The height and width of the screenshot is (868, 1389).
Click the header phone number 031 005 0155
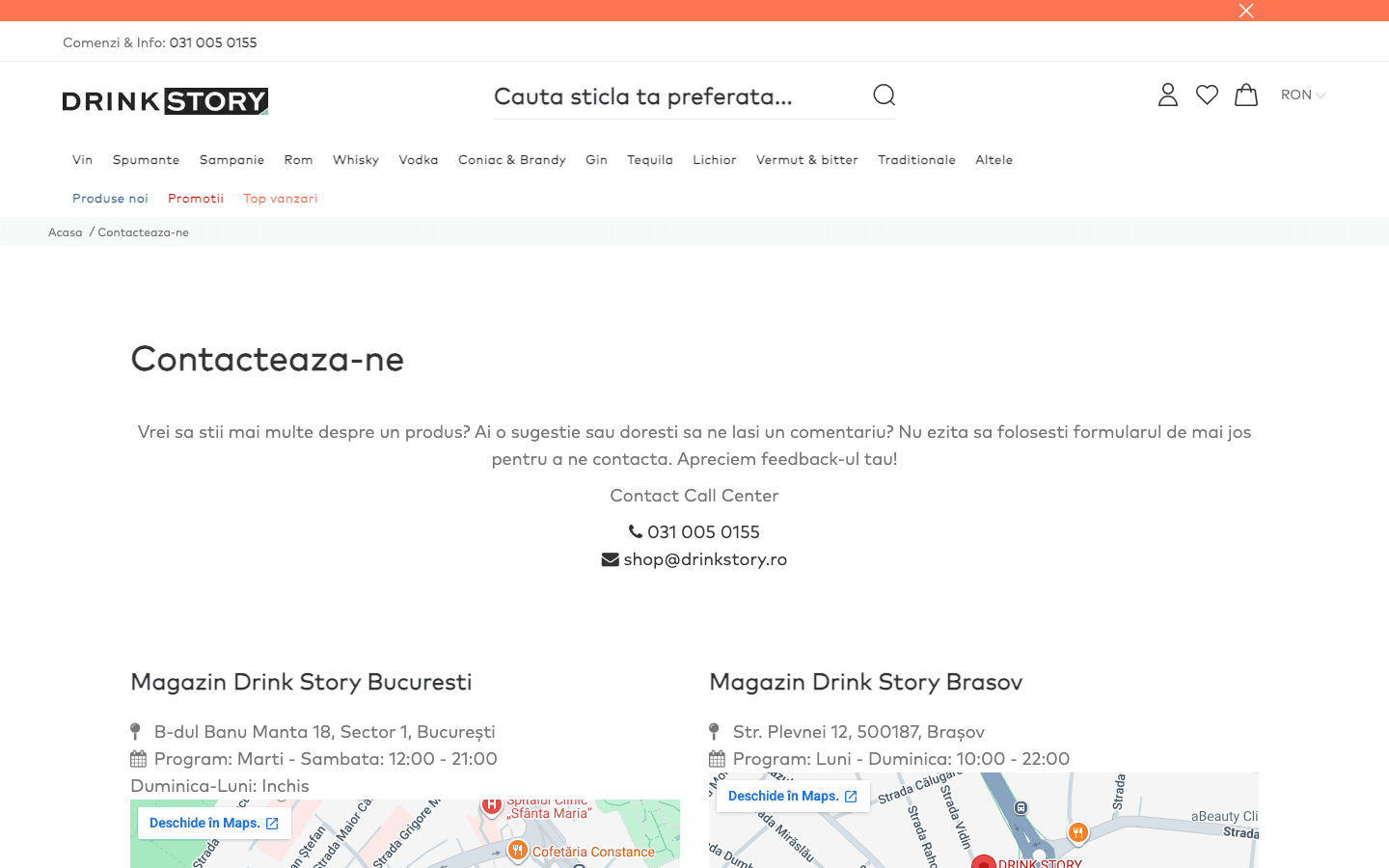213,42
